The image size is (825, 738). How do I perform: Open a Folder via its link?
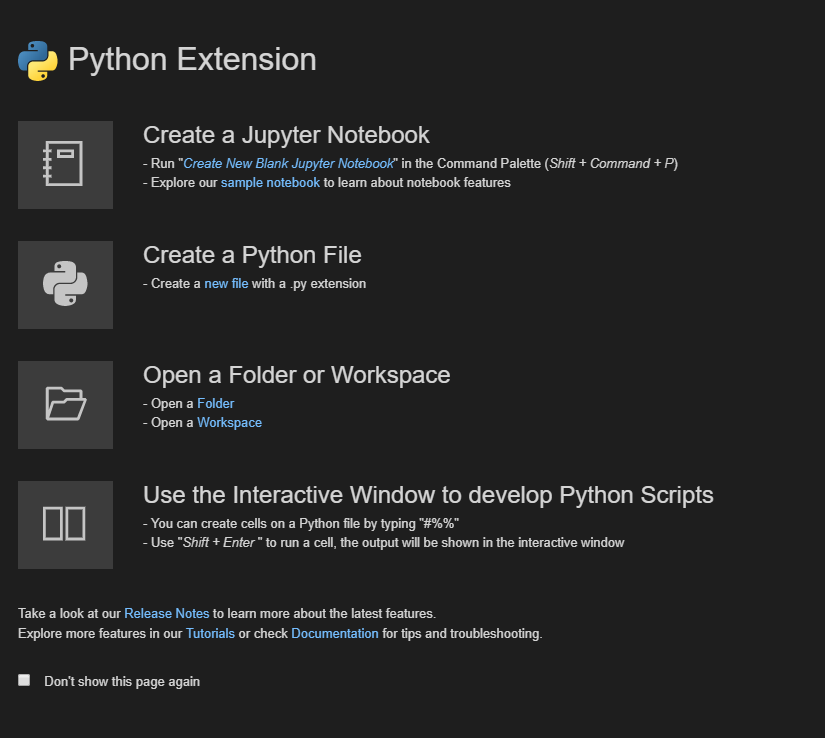215,403
